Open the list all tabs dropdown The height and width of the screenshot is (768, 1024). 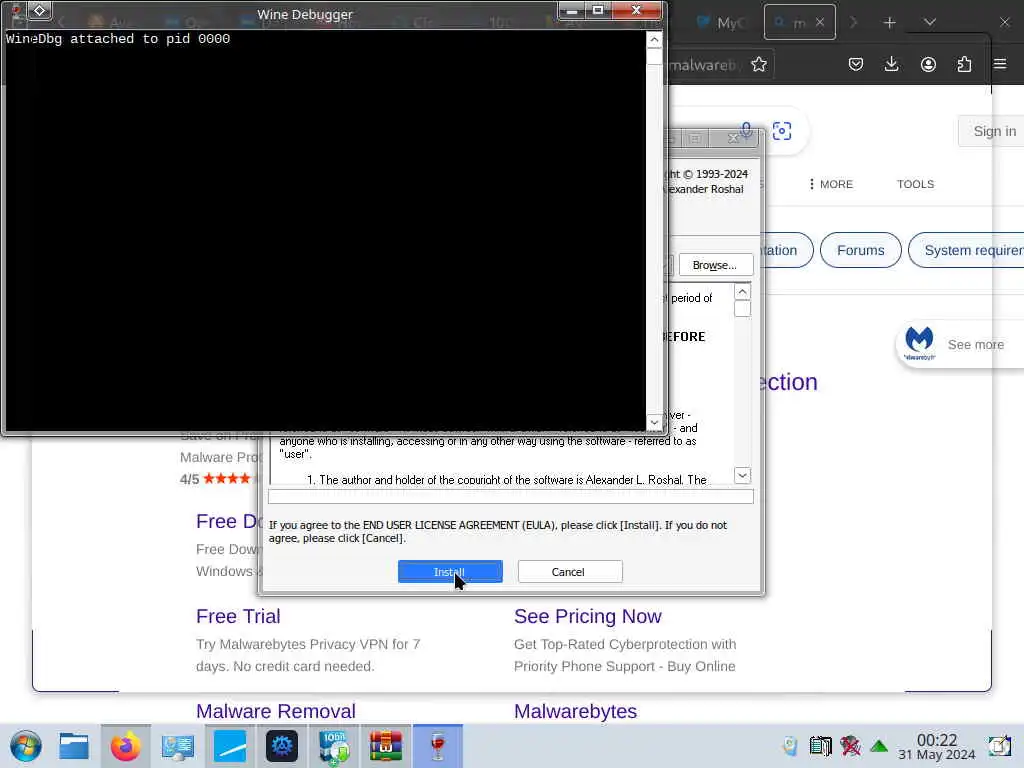(x=930, y=23)
